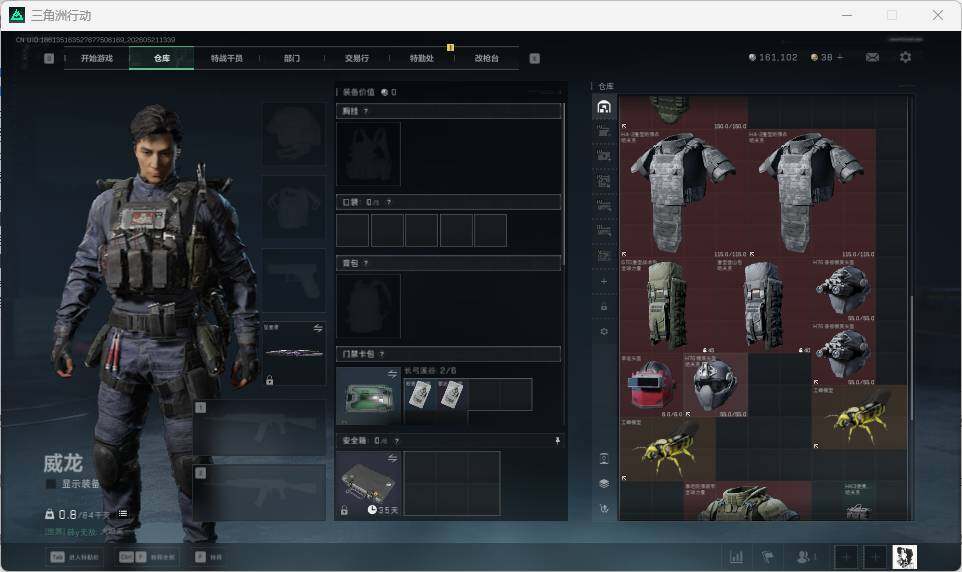Swap the melee weapon using the arrows icon
962x572 pixels.
(x=318, y=328)
